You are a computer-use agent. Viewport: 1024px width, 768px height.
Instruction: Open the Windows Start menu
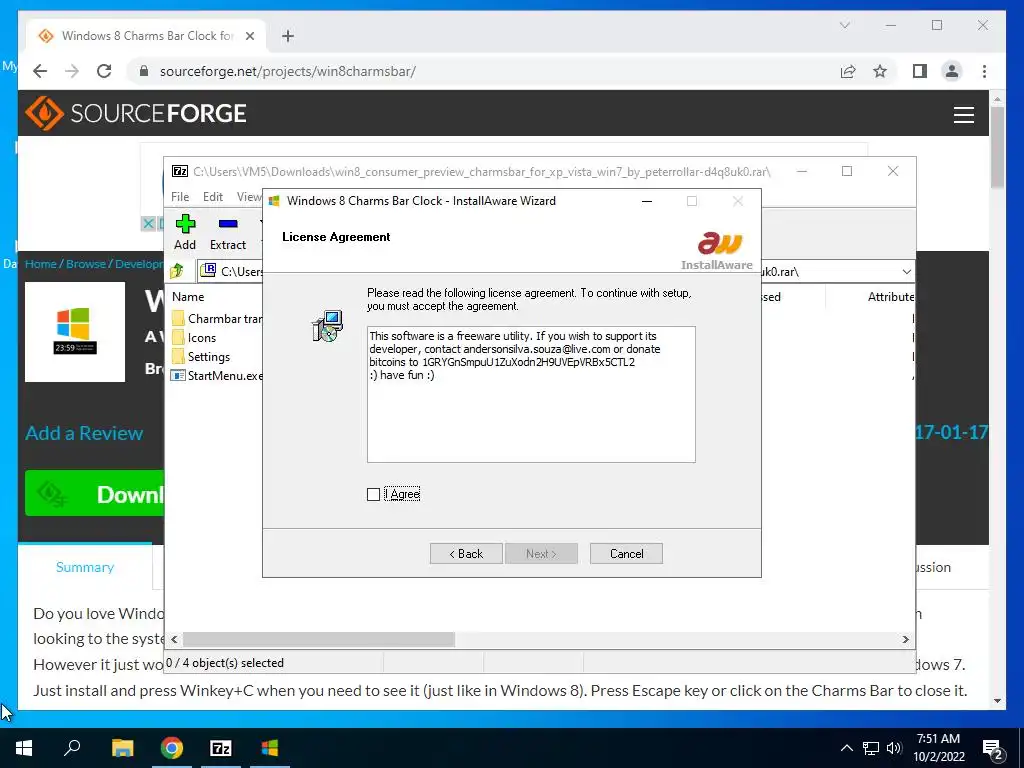24,748
